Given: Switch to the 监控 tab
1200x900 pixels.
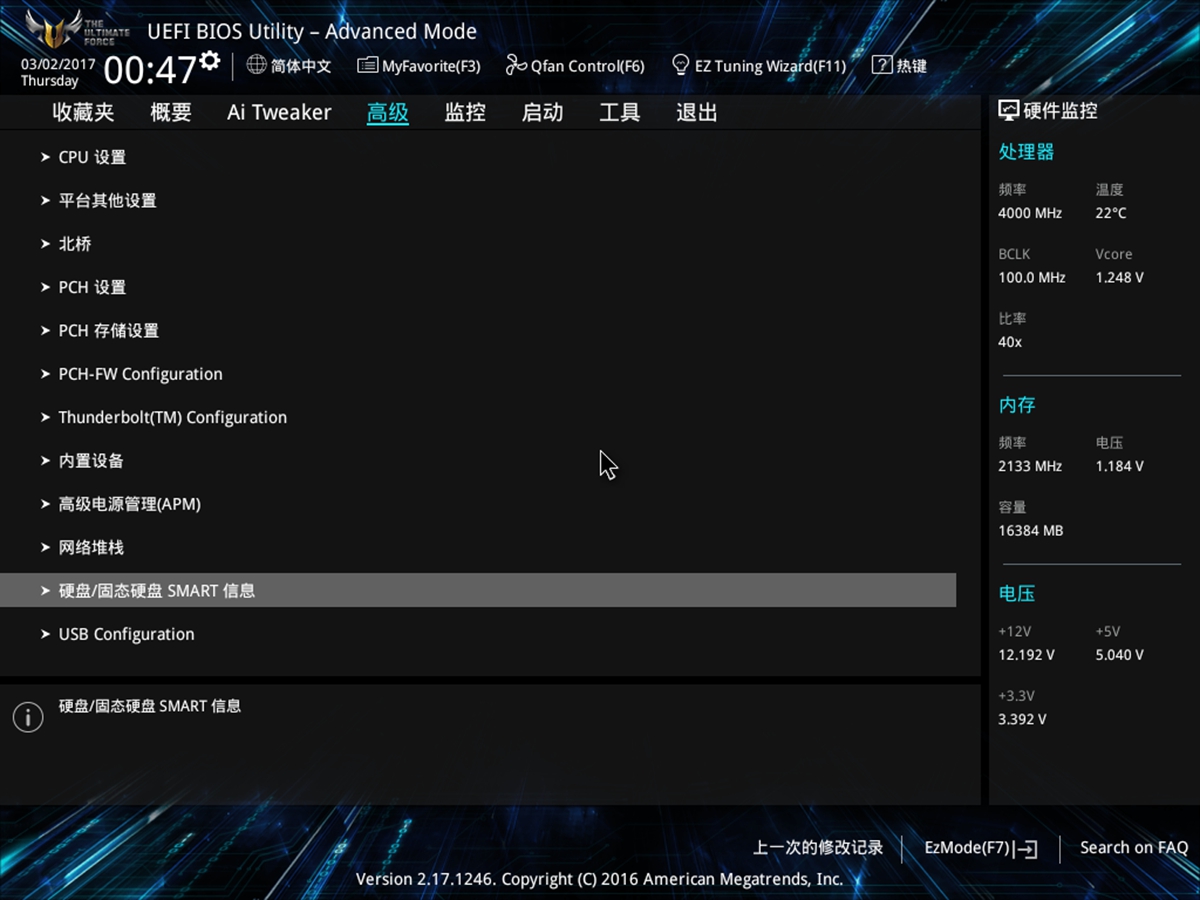Looking at the screenshot, I should point(465,113).
